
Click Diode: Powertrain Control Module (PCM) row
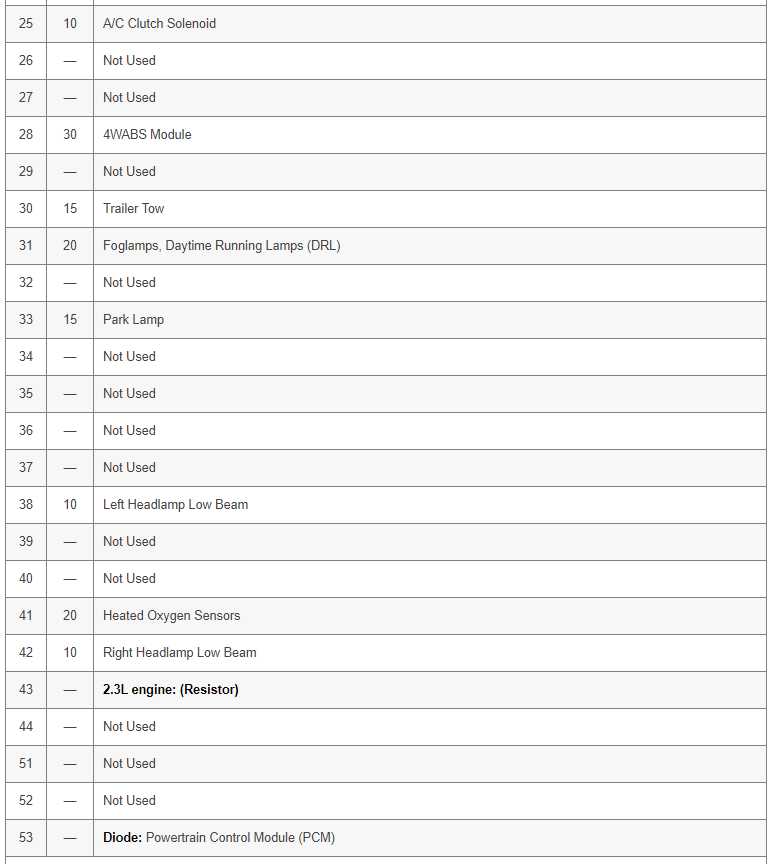coord(386,838)
